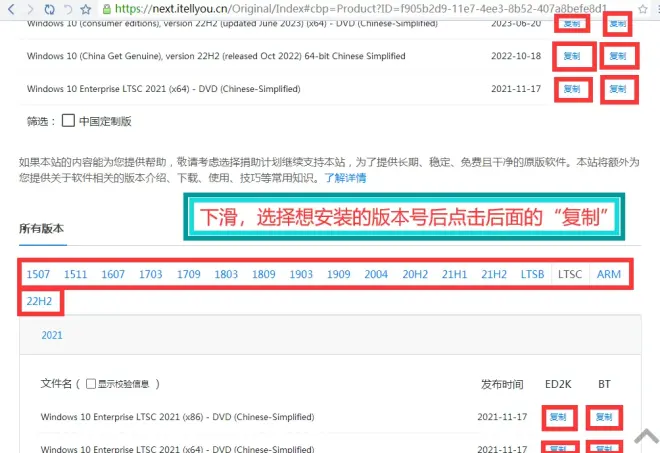This screenshot has width=660, height=453.
Task: Select the LTSB version tab
Action: tap(532, 274)
